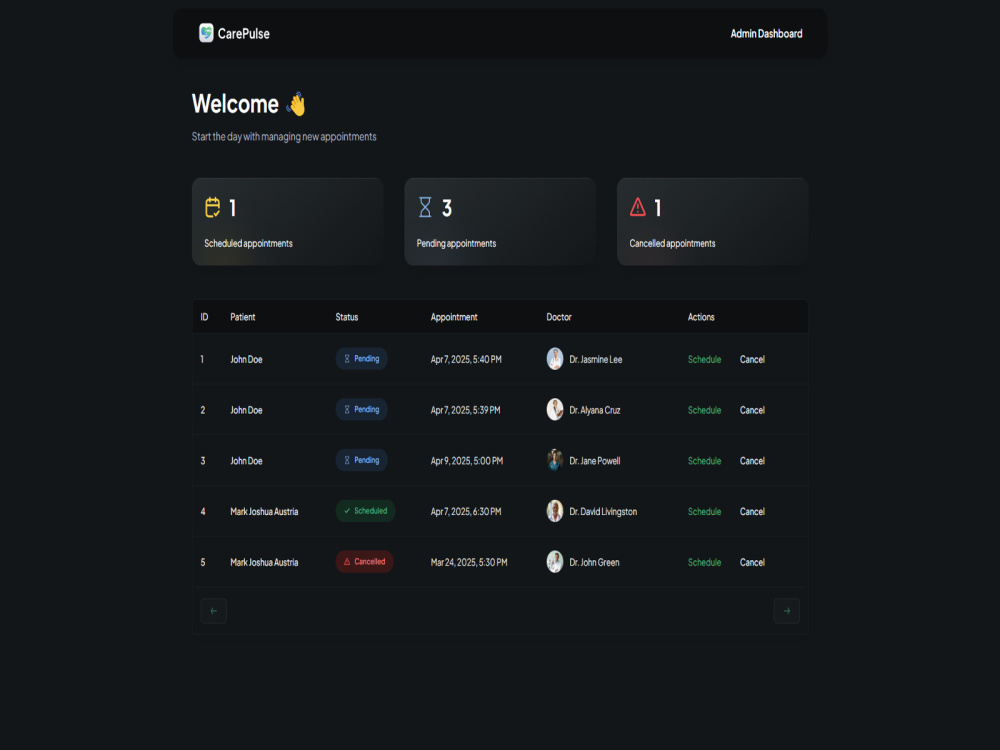Click Mark Joshua Austria in the Scheduled row

tap(264, 511)
